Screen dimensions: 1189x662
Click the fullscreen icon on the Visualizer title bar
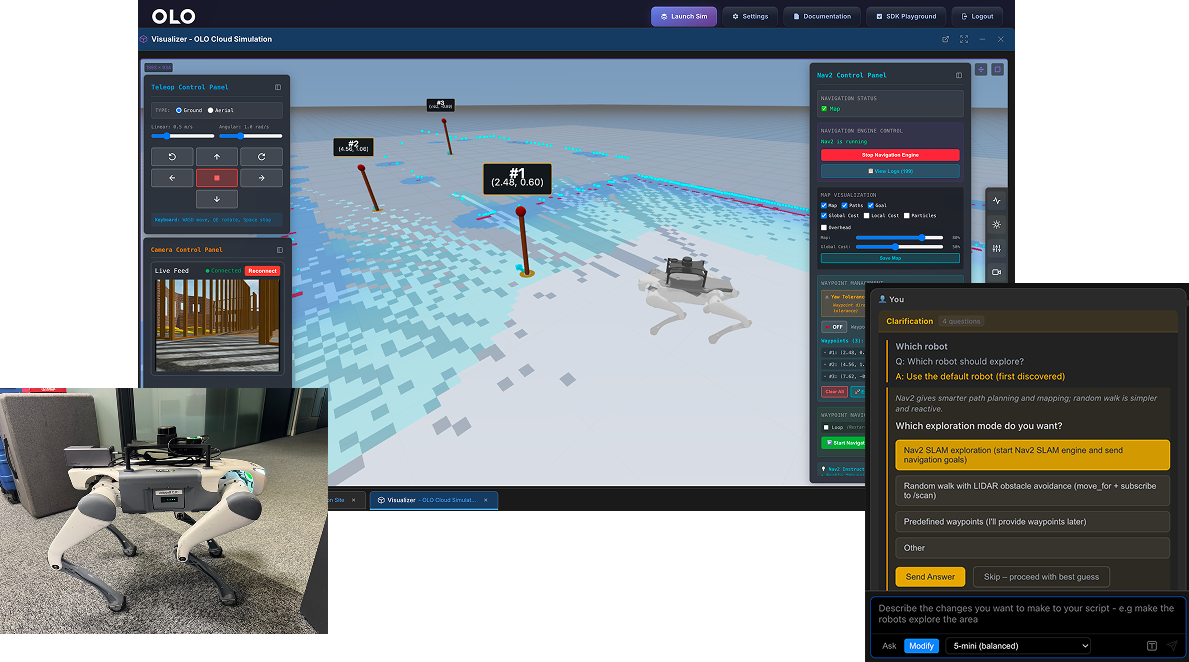click(x=963, y=39)
